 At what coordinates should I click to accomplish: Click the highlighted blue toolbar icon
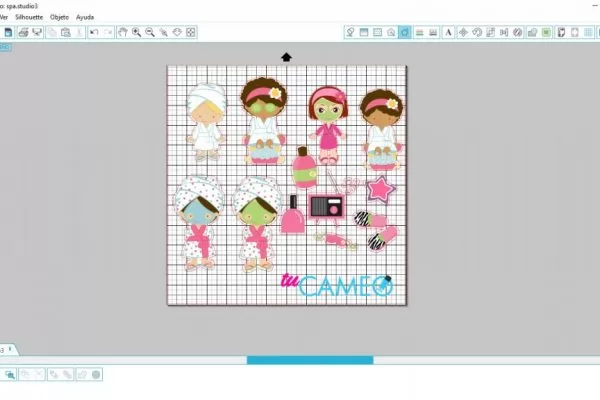[x=404, y=33]
